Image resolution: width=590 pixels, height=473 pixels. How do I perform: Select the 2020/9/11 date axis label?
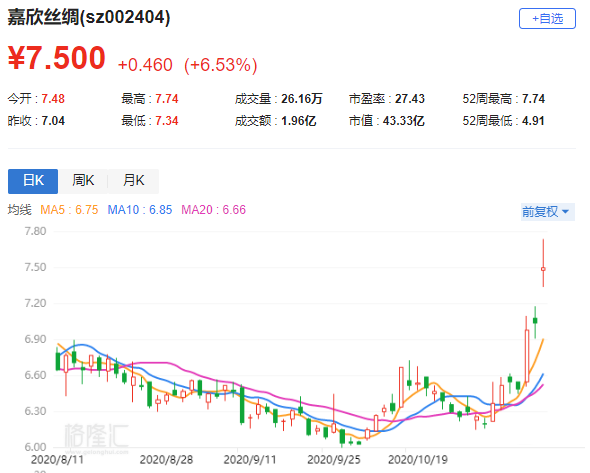(x=250, y=460)
